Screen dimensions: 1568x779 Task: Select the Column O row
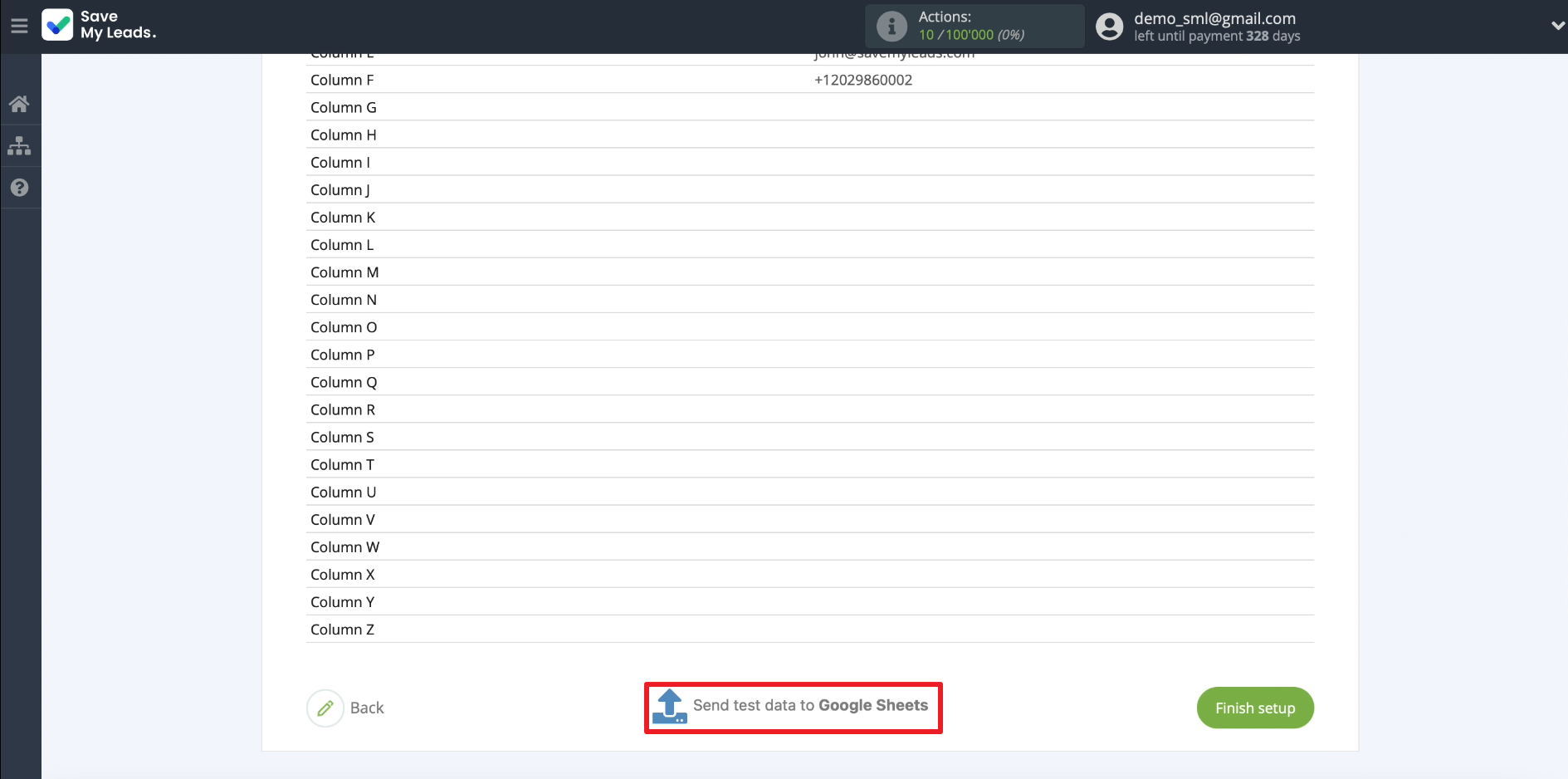[810, 326]
